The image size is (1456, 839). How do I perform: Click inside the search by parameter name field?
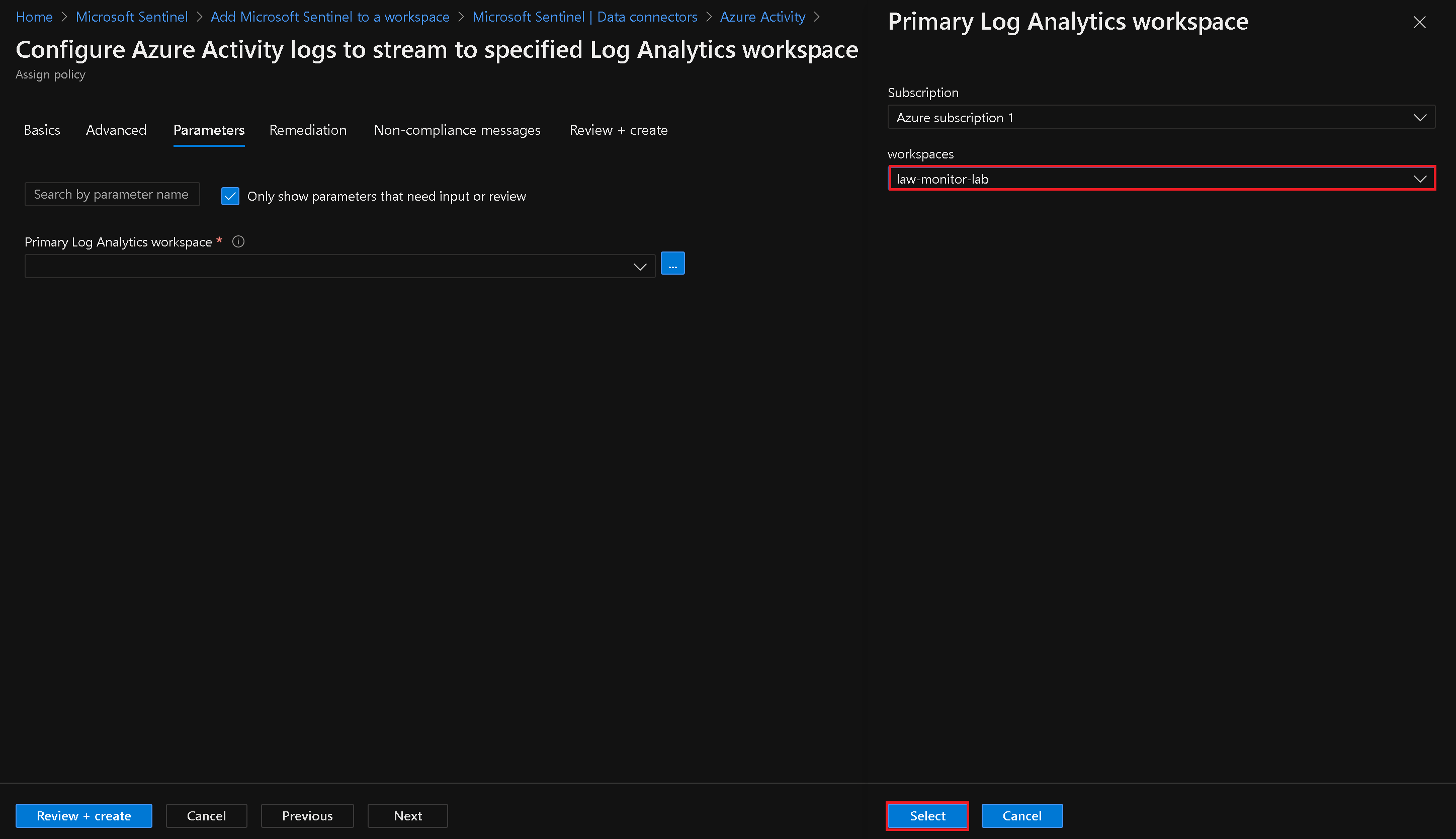click(x=112, y=194)
